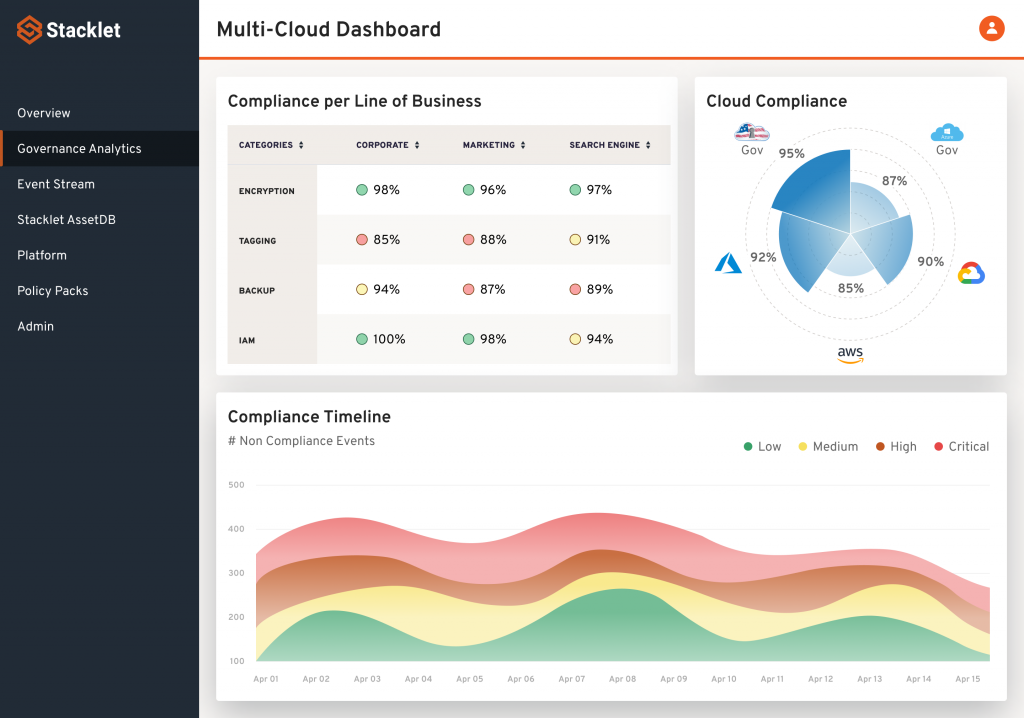Click the High legend color dot
This screenshot has height=718, width=1024.
pyautogui.click(x=880, y=447)
